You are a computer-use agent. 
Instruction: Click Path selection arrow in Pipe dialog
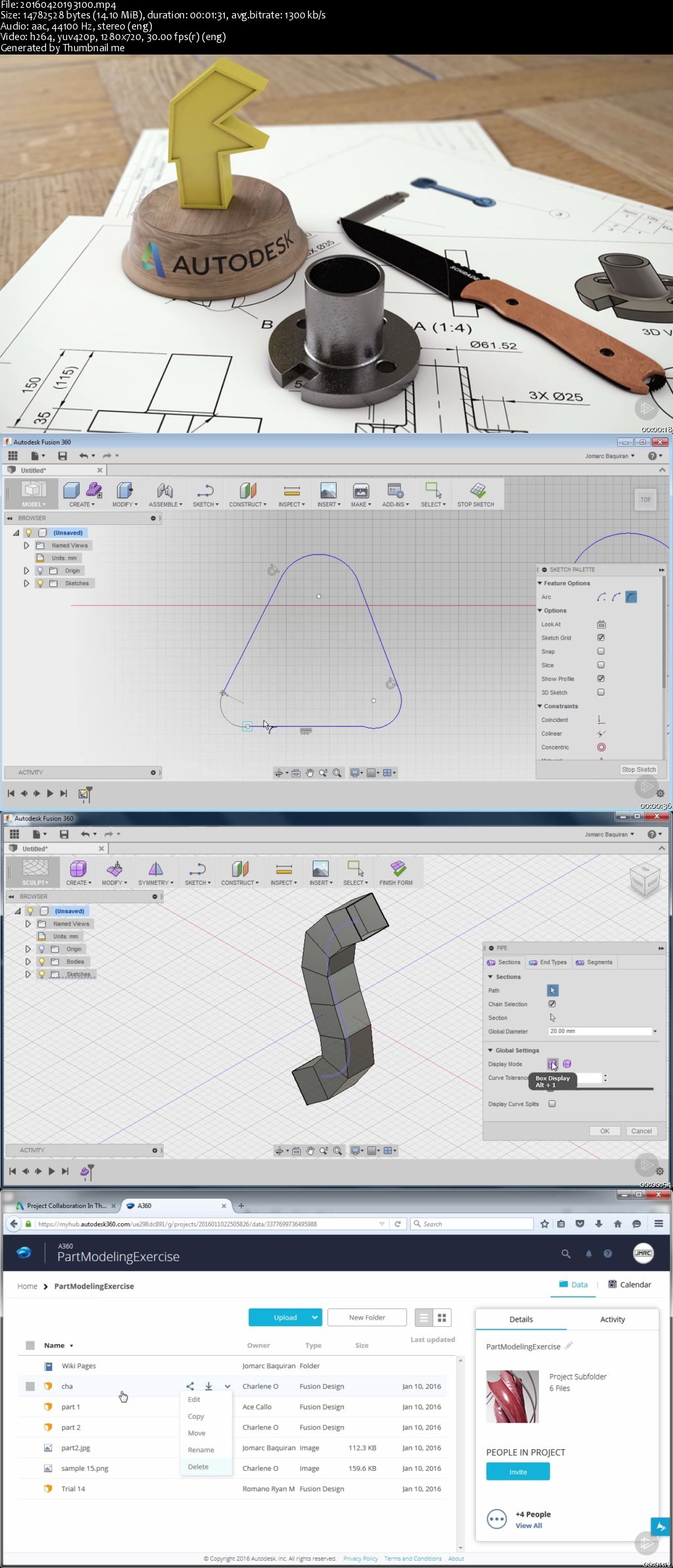pyautogui.click(x=553, y=990)
